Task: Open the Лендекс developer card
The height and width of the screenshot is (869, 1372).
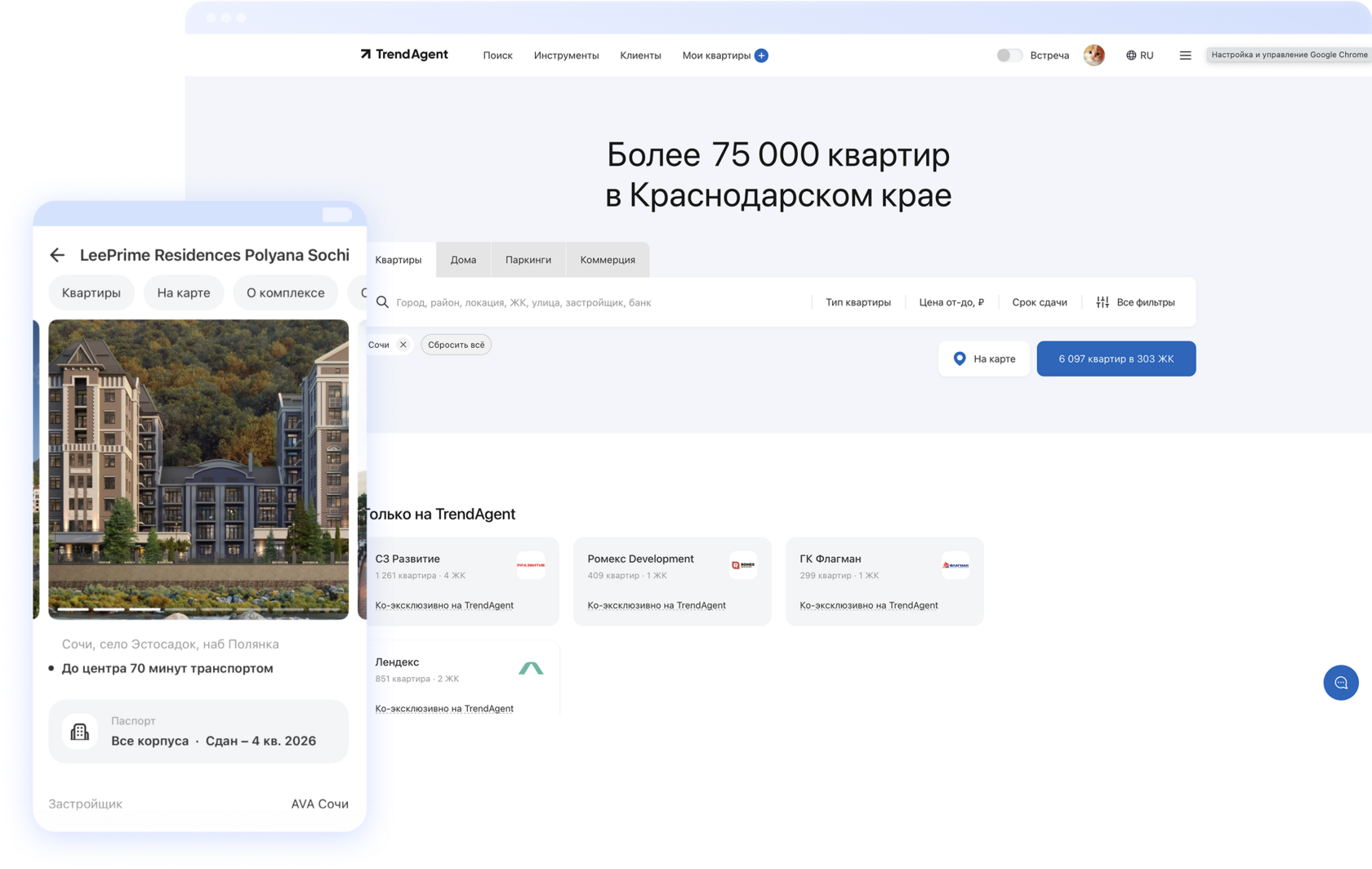Action: click(461, 680)
